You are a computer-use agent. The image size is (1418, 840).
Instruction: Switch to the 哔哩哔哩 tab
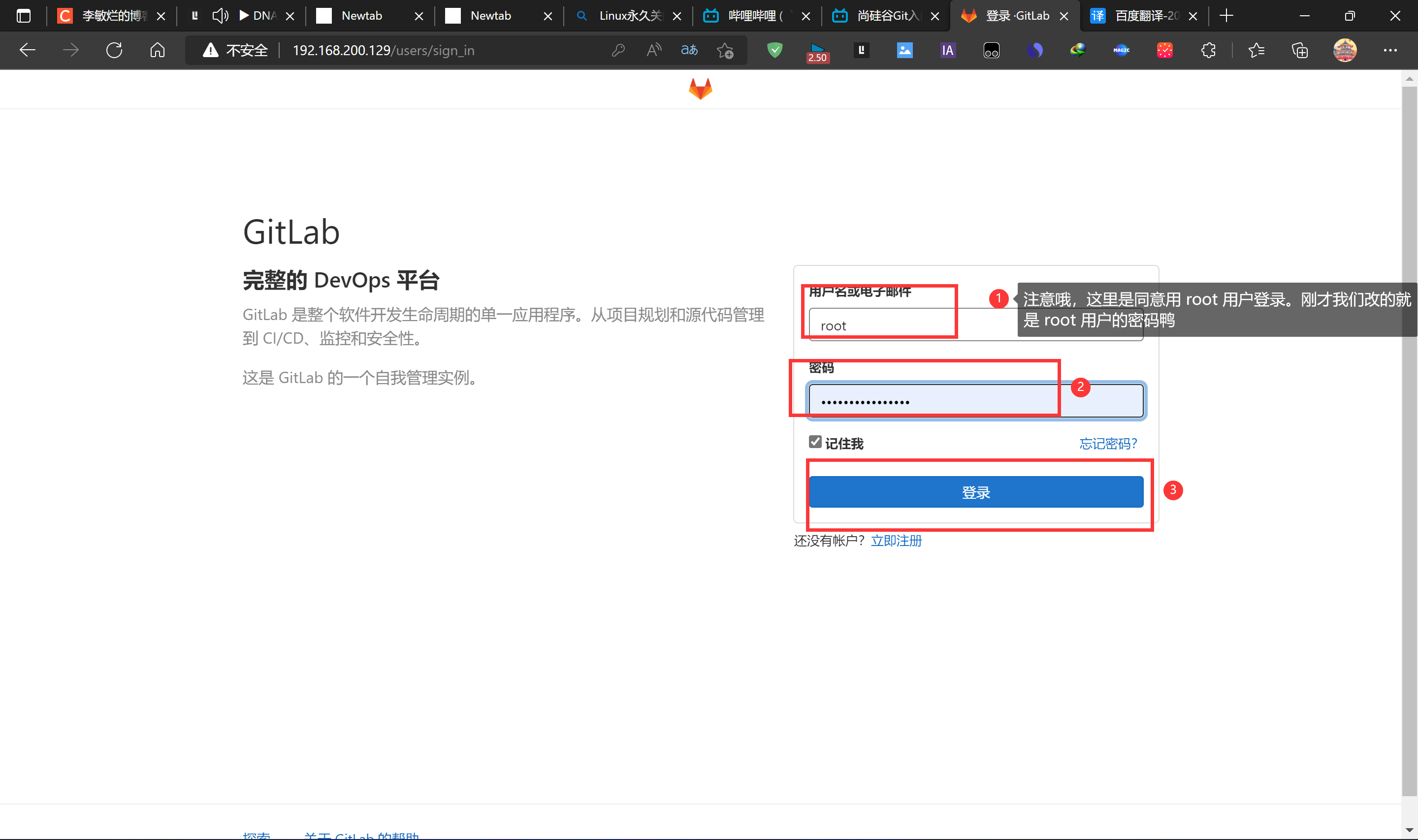(757, 16)
